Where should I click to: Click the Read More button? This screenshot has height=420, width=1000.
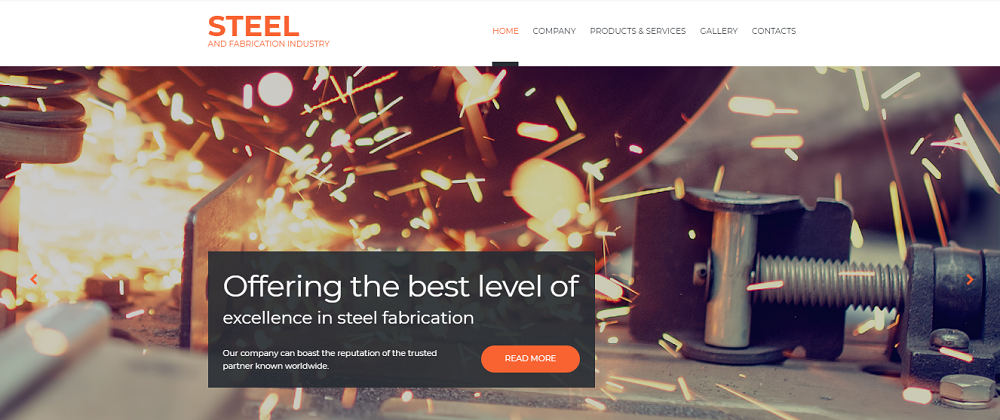pyautogui.click(x=530, y=359)
